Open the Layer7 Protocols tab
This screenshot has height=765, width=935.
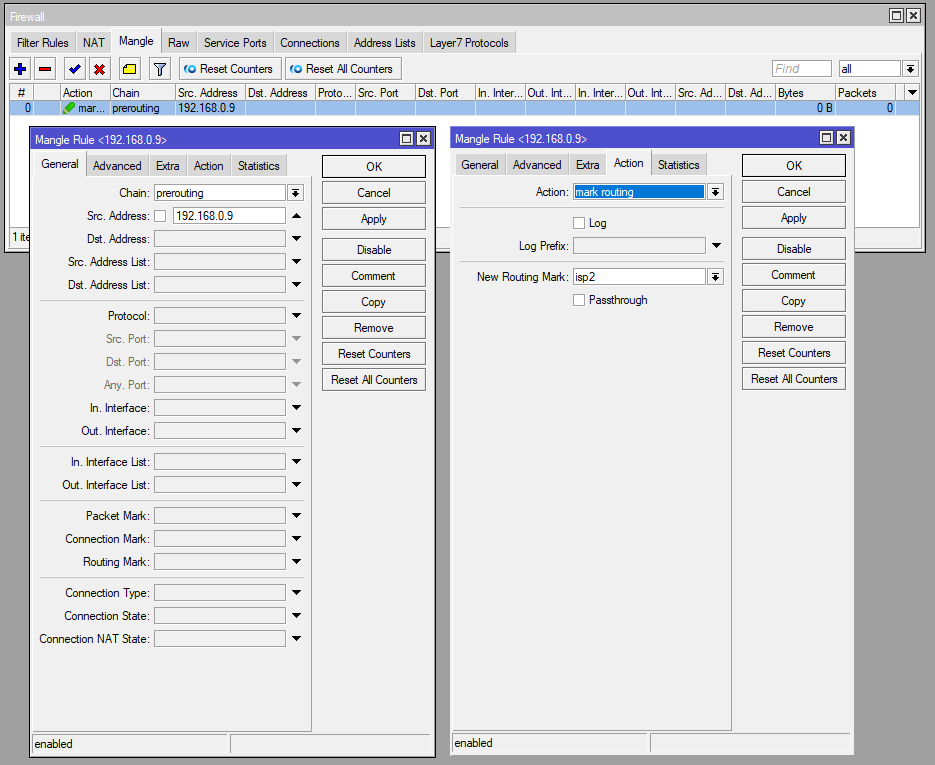pyautogui.click(x=469, y=43)
